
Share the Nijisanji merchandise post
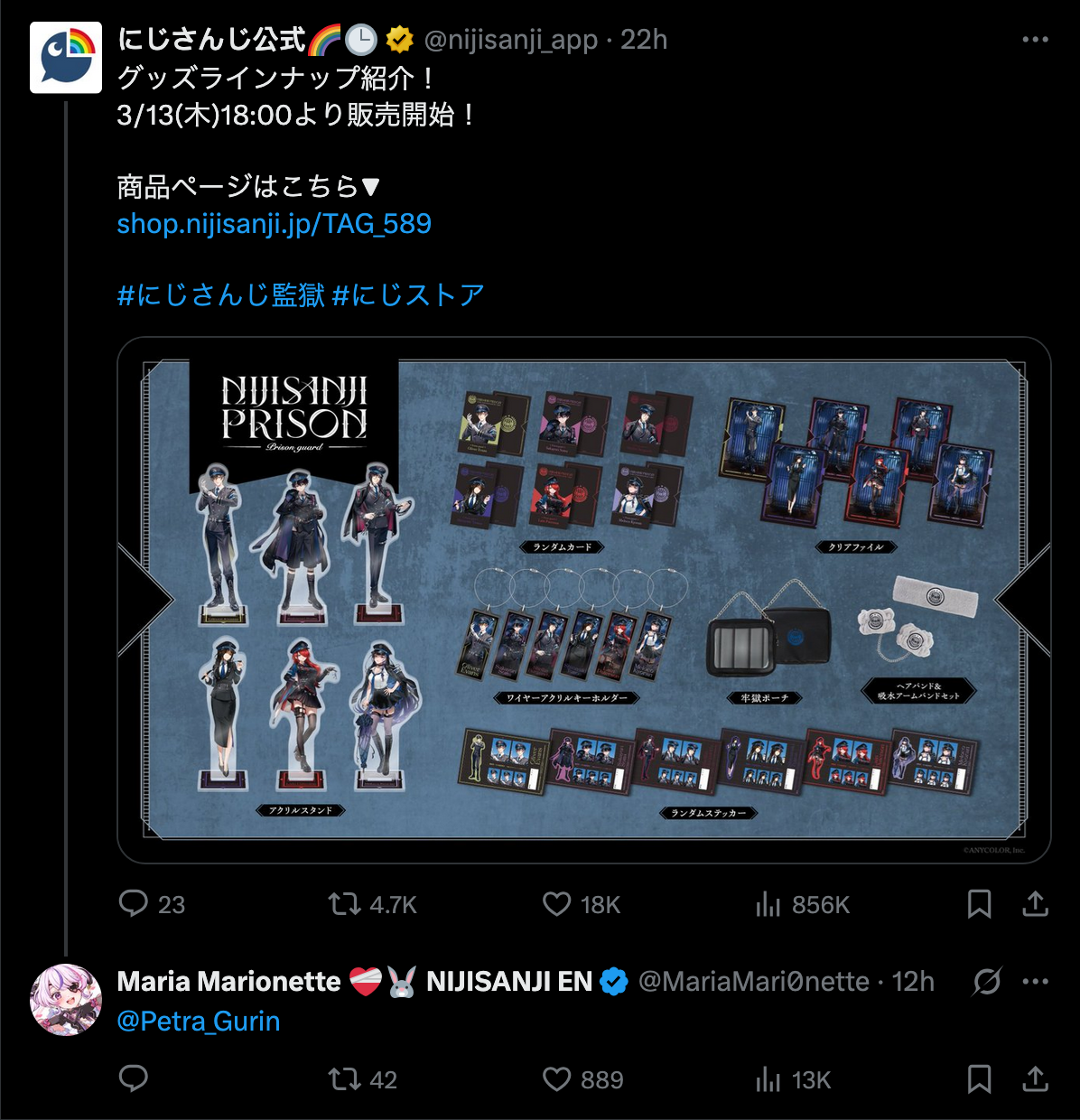point(1036,904)
